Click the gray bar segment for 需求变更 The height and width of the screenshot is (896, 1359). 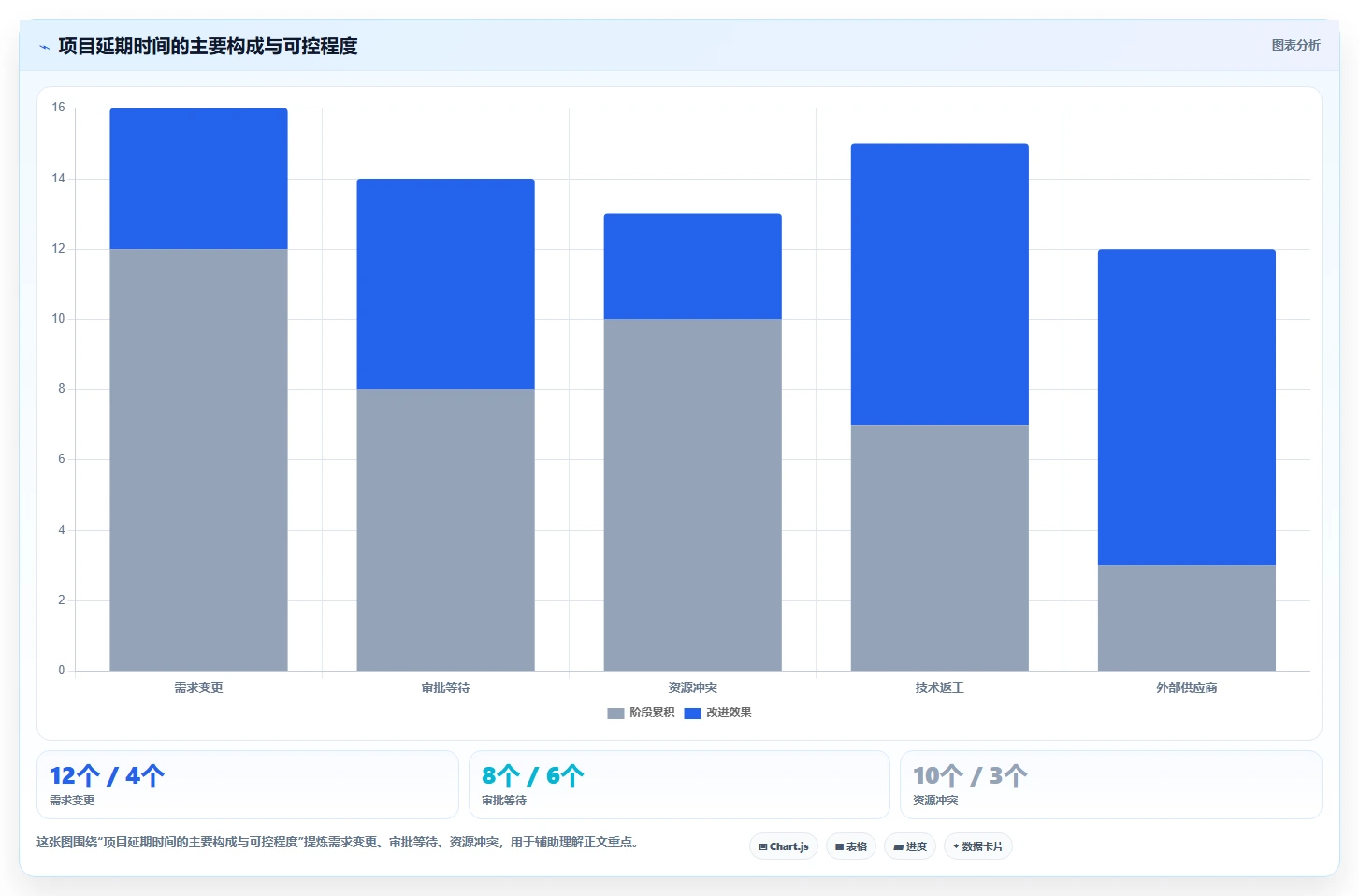(x=198, y=459)
